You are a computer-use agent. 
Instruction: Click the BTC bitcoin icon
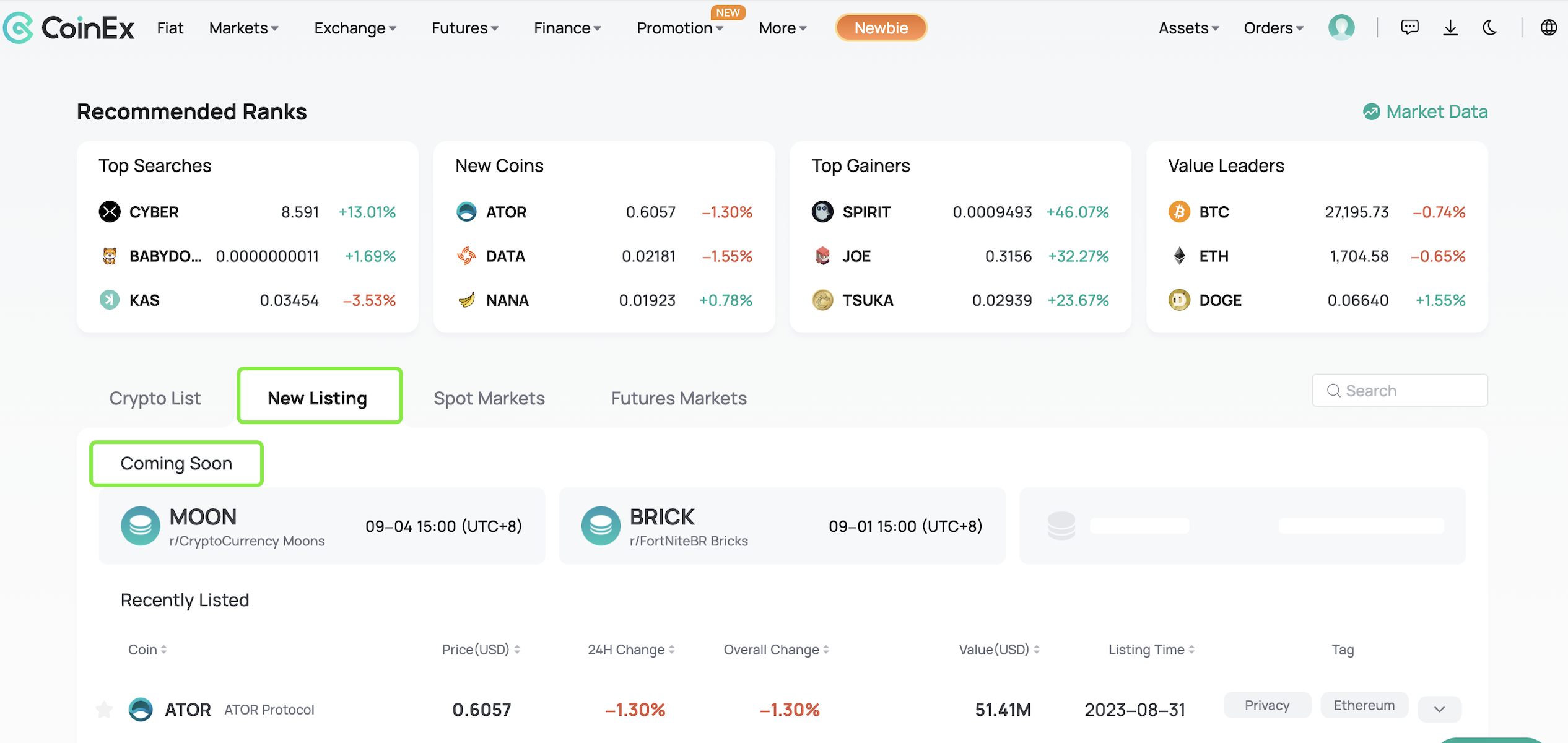pos(1179,212)
